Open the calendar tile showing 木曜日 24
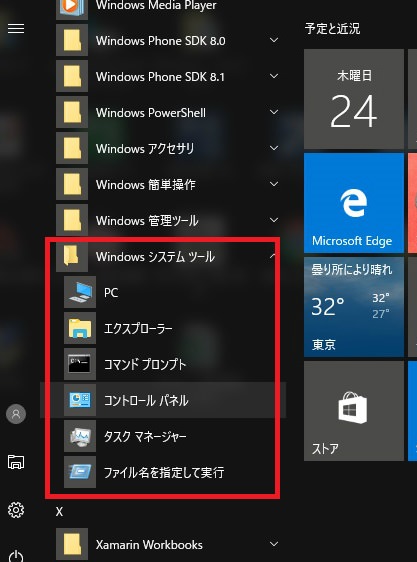417x562 pixels. (354, 99)
